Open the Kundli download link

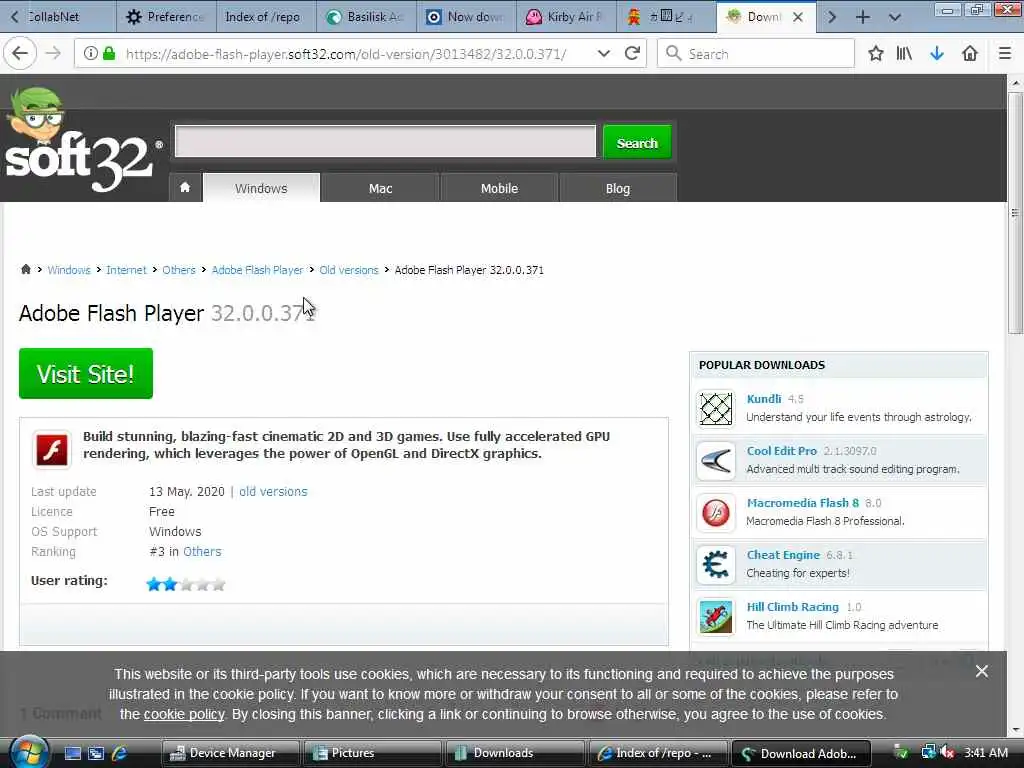pyautogui.click(x=763, y=398)
